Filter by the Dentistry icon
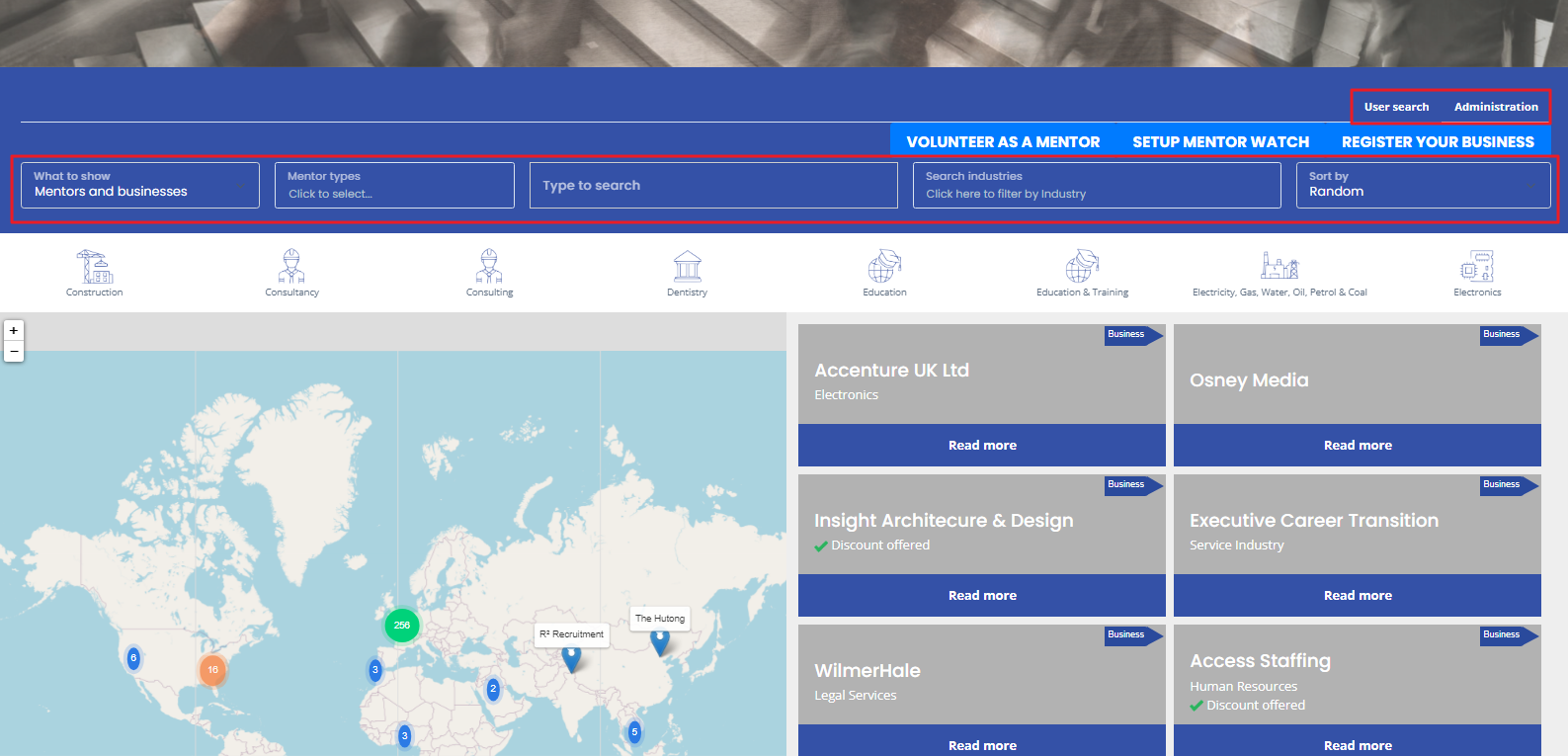Screen dimensions: 1568x756 pos(687,267)
